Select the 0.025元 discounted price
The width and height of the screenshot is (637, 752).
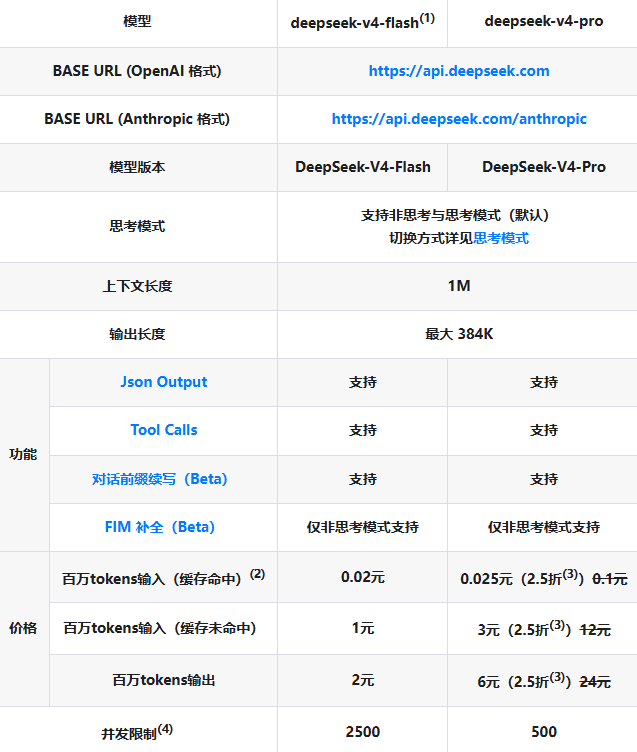tap(486, 579)
